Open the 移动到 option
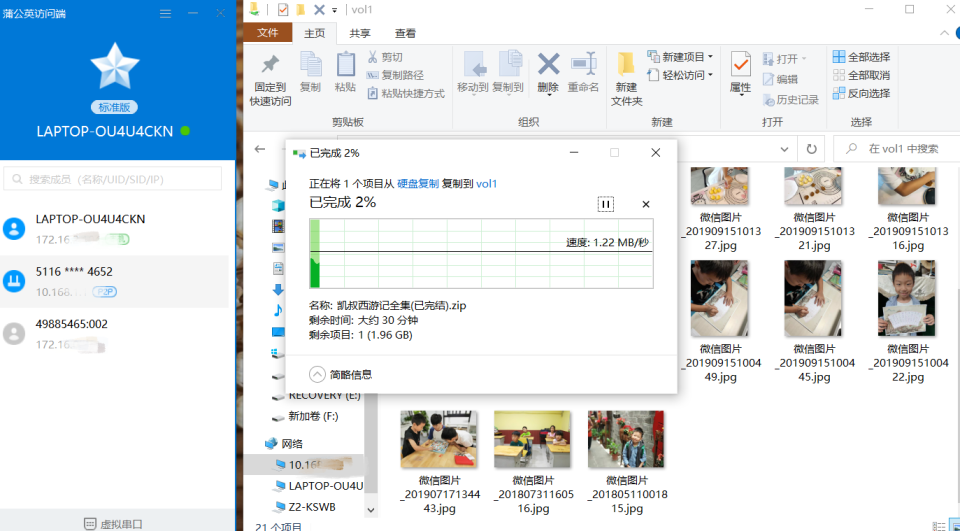Screen dimensions: 960x531 point(473,74)
